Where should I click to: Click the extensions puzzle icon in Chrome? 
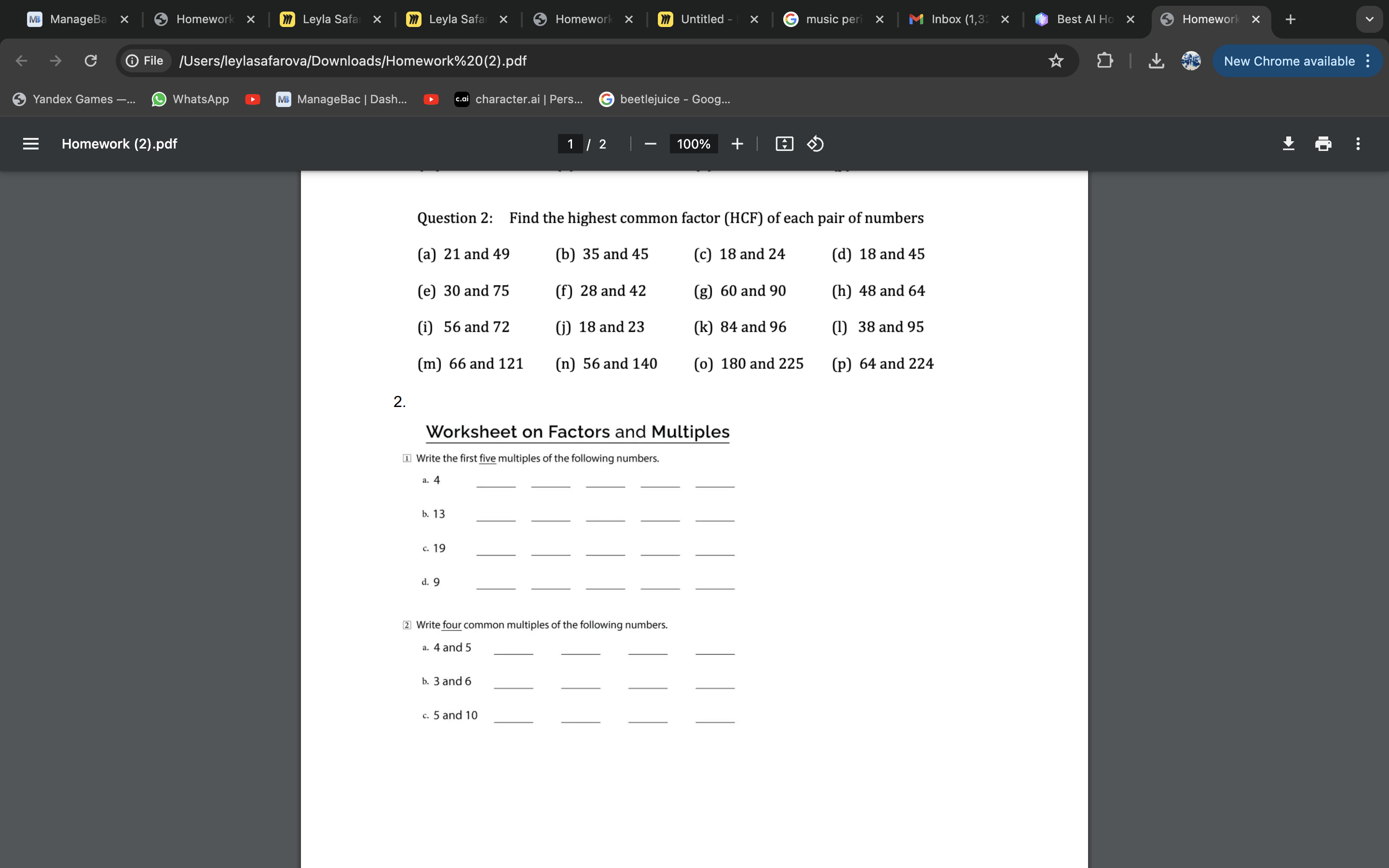pyautogui.click(x=1104, y=60)
